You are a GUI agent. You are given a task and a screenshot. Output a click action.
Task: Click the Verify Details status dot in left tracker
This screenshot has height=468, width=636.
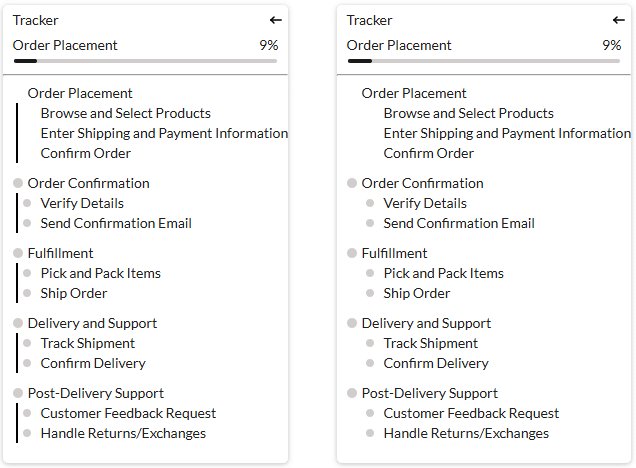29,203
